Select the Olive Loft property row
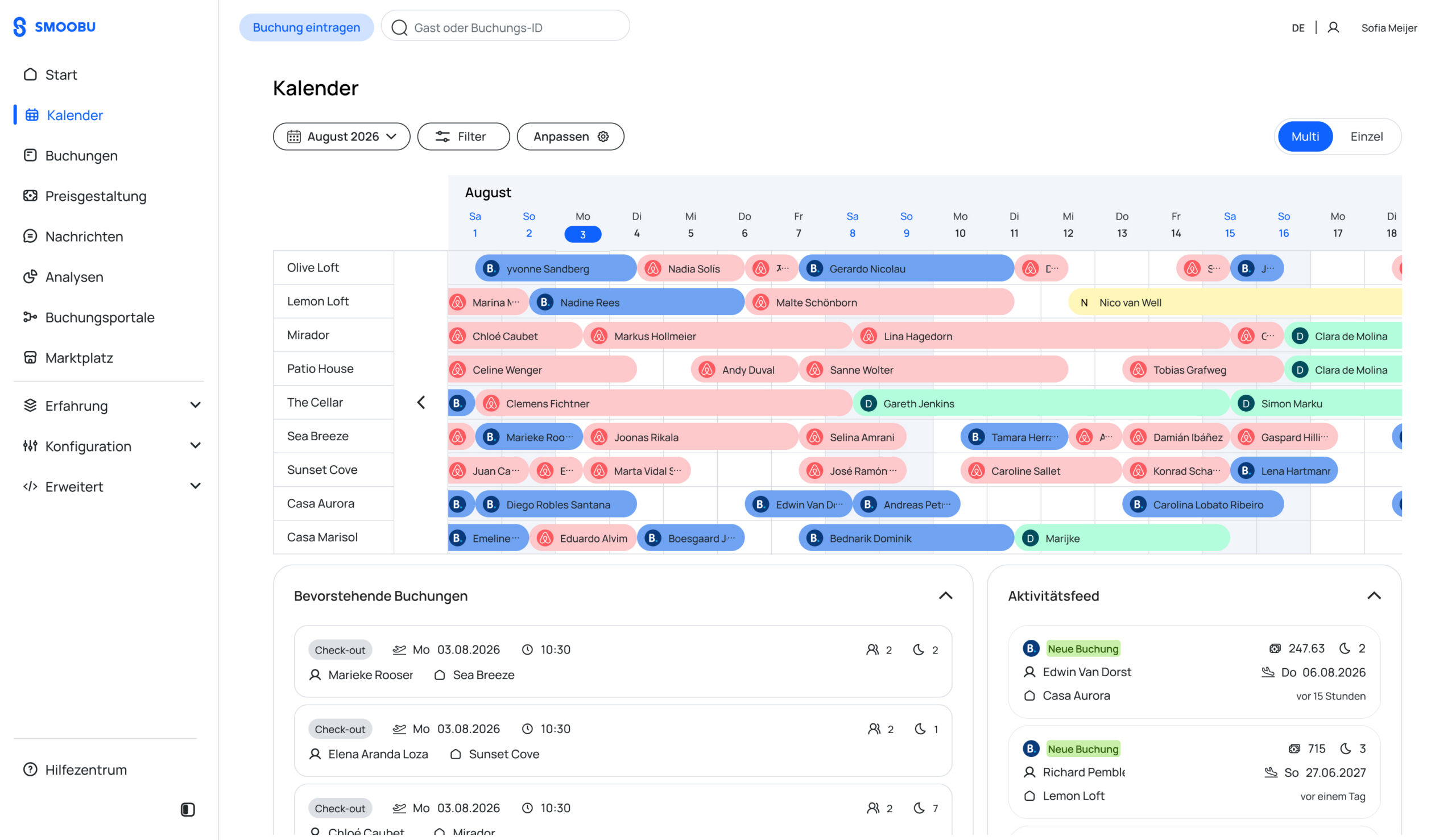The image size is (1456, 840). (x=333, y=268)
